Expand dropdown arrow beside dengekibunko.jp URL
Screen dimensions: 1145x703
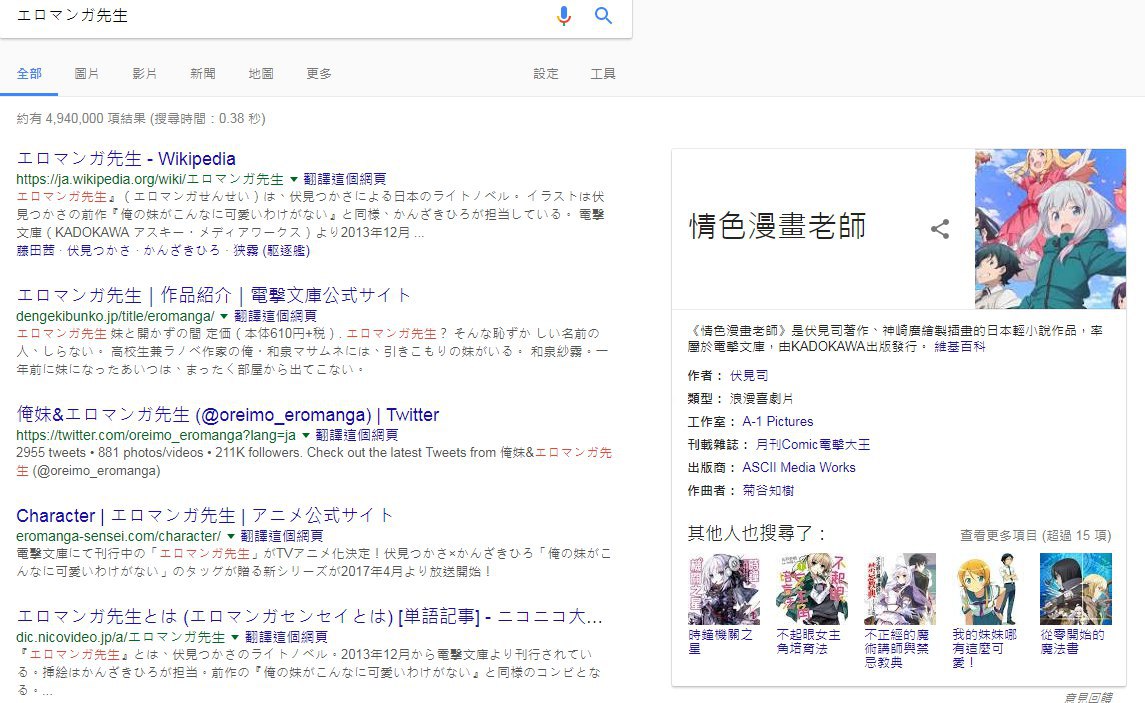[225, 316]
